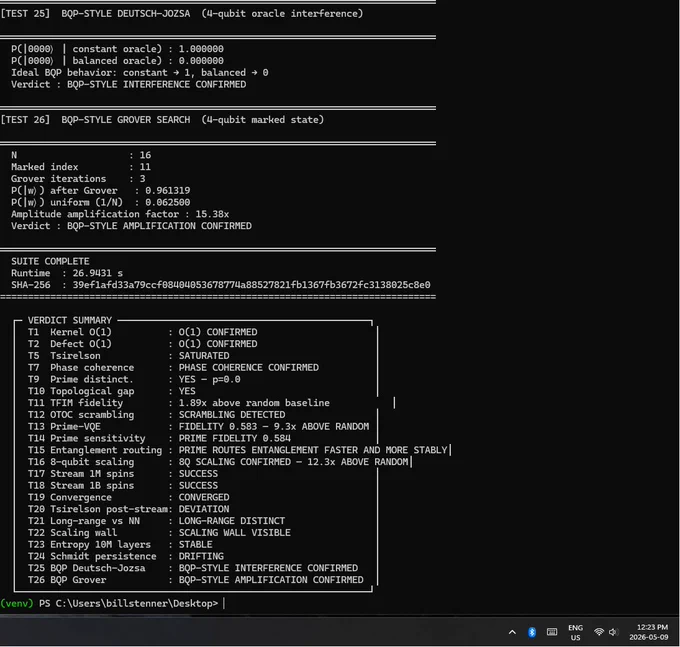The height and width of the screenshot is (647, 680).
Task: Click the Bluetooth tray icon
Action: click(x=532, y=632)
